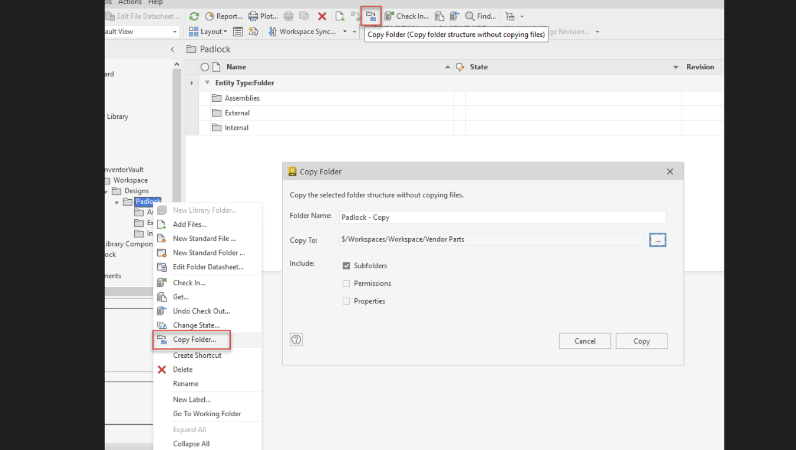Click the Folder Name input field
The width and height of the screenshot is (796, 450).
[503, 217]
